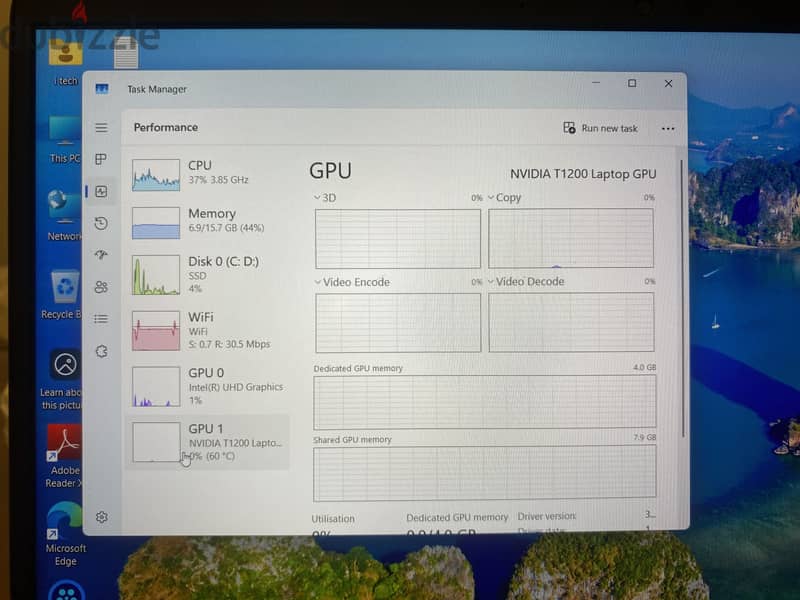The height and width of the screenshot is (600, 800).
Task: Open the Startup apps icon
Action: pos(101,255)
